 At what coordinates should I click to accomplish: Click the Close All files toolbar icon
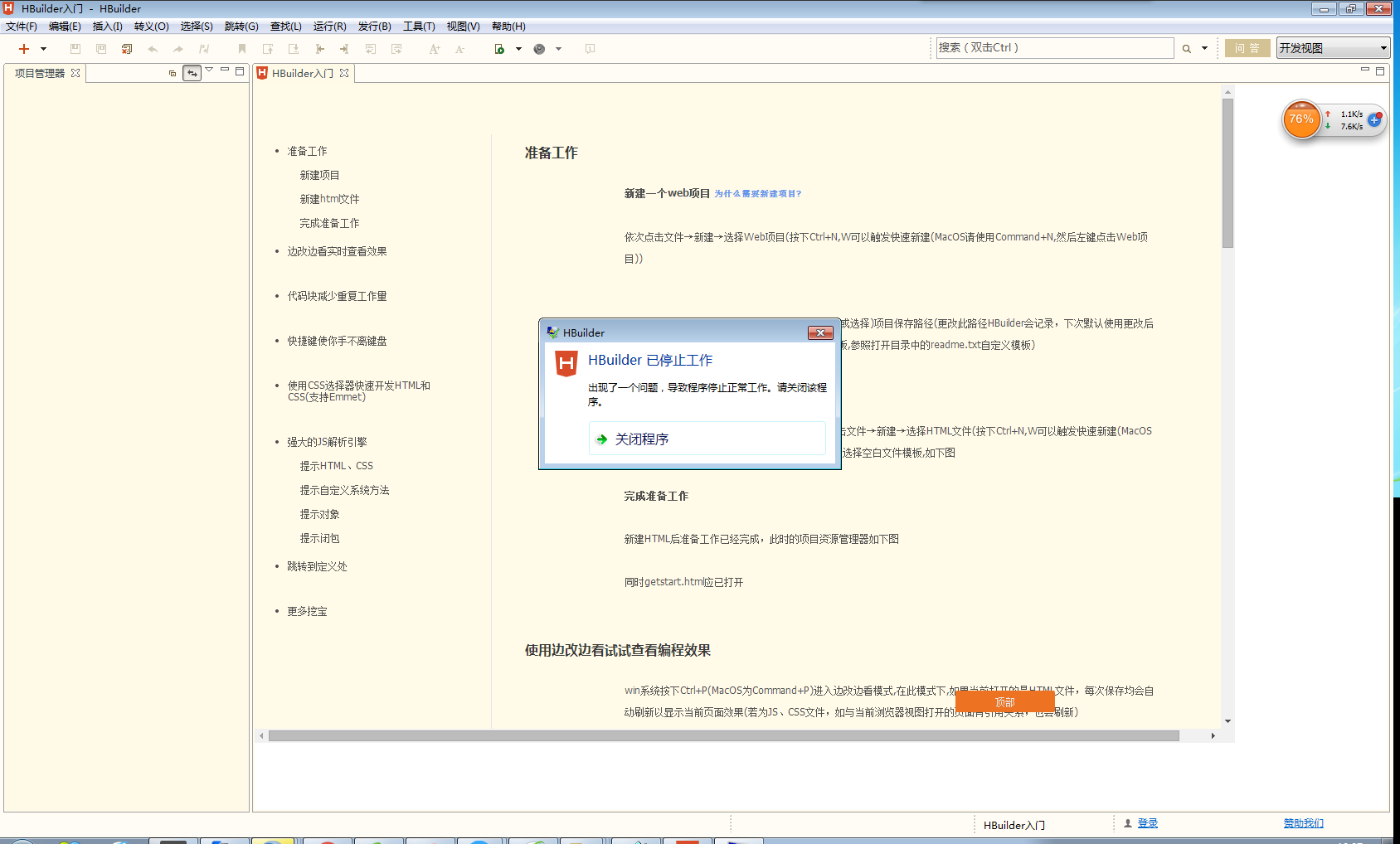pos(127,49)
